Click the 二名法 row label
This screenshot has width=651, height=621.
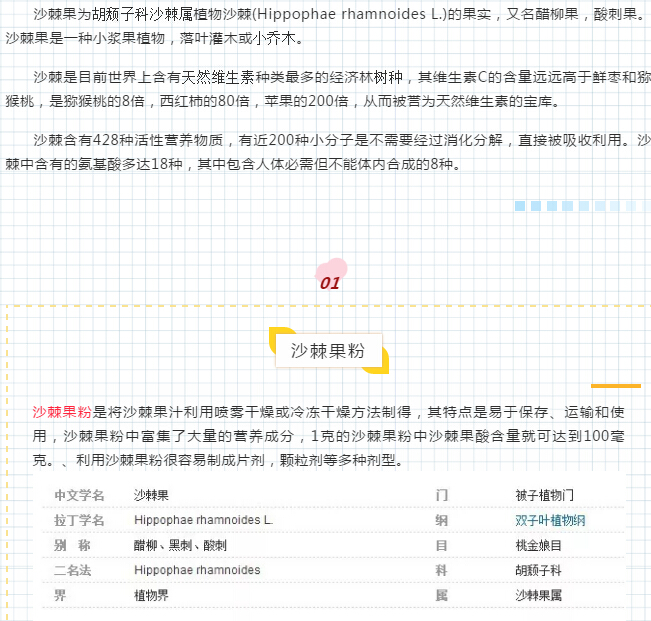72,570
